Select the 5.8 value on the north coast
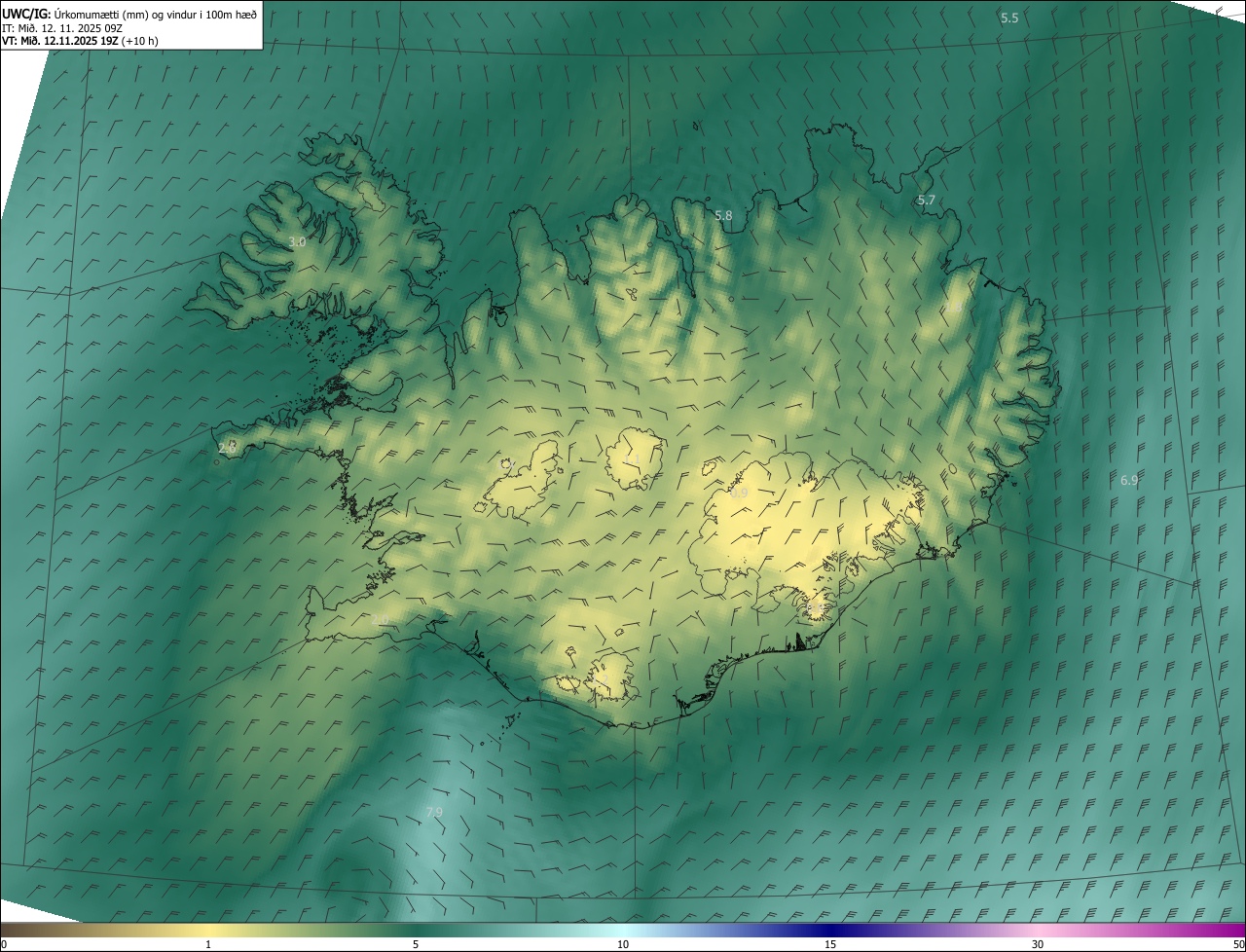Screen dimensions: 1246x952 [723, 215]
